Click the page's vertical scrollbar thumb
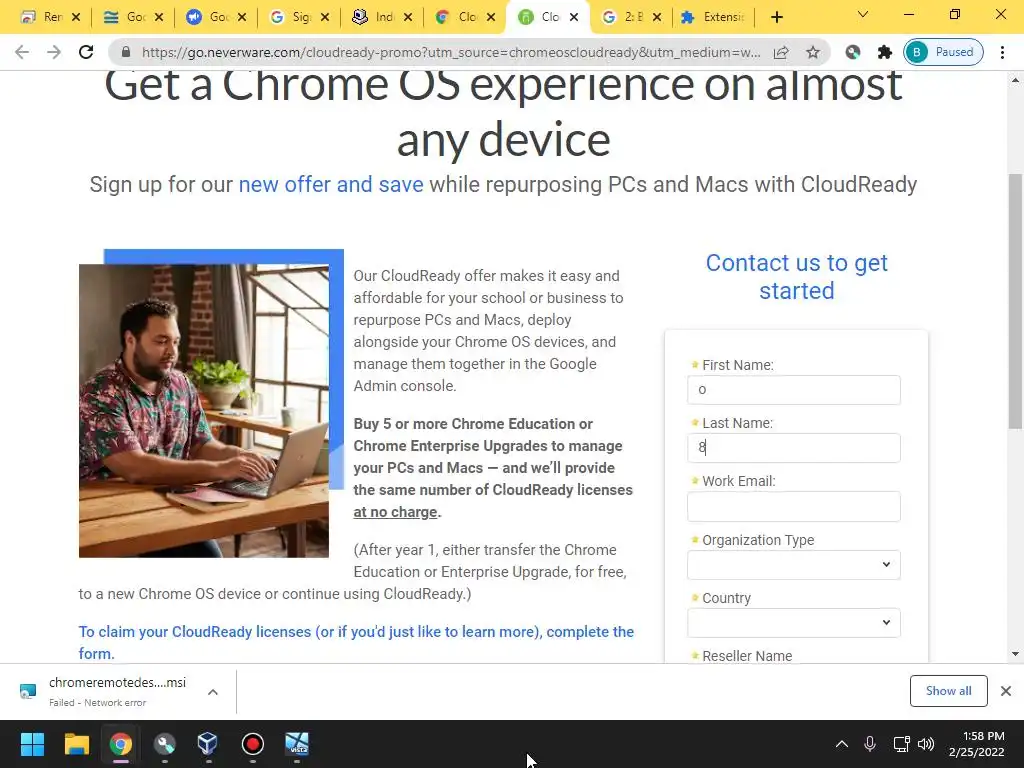Screen dimensions: 1024x768 click(1015, 301)
